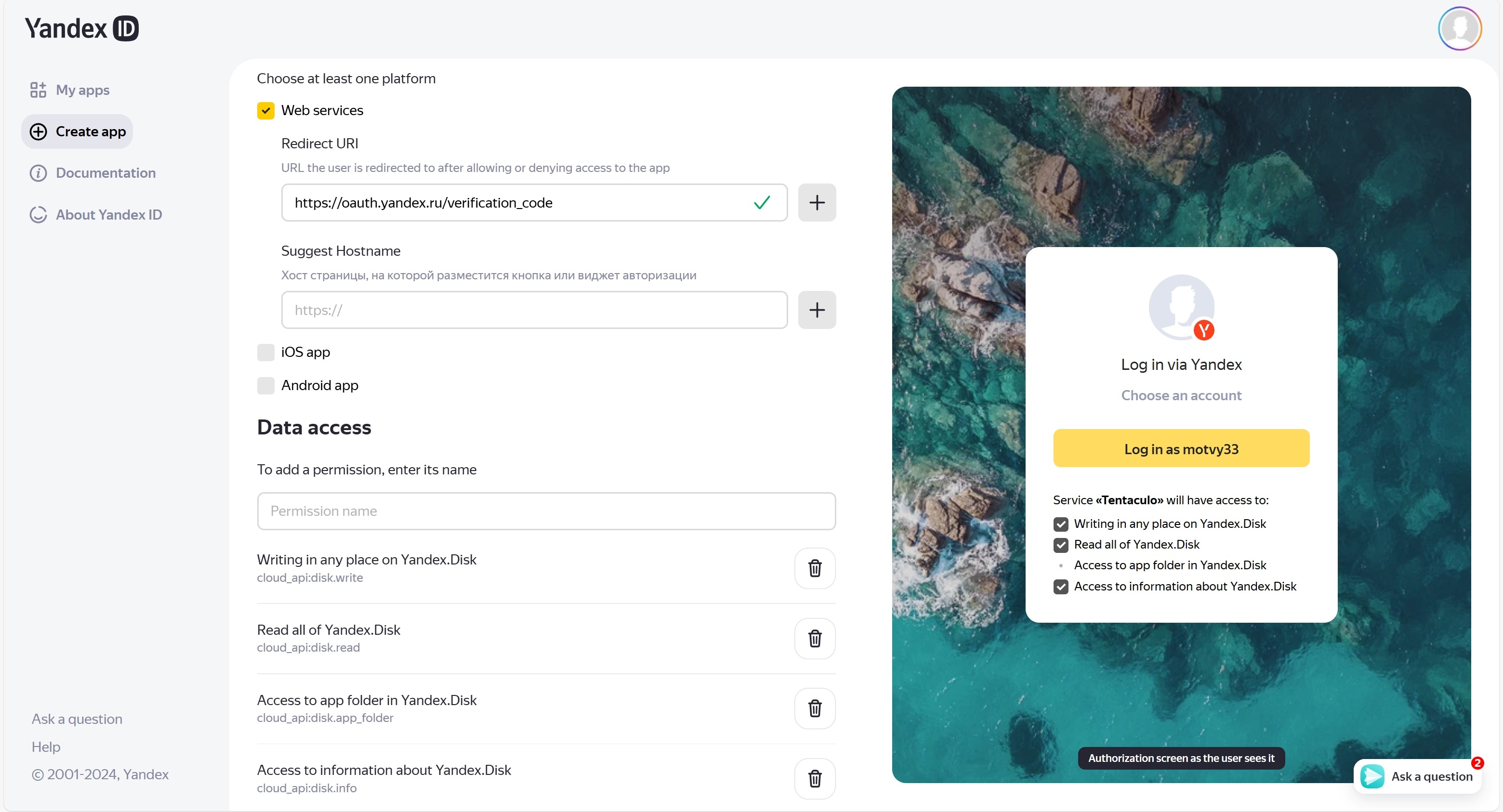Click Authorization screen as the user sees it label
This screenshot has width=1503, height=812.
click(x=1181, y=758)
